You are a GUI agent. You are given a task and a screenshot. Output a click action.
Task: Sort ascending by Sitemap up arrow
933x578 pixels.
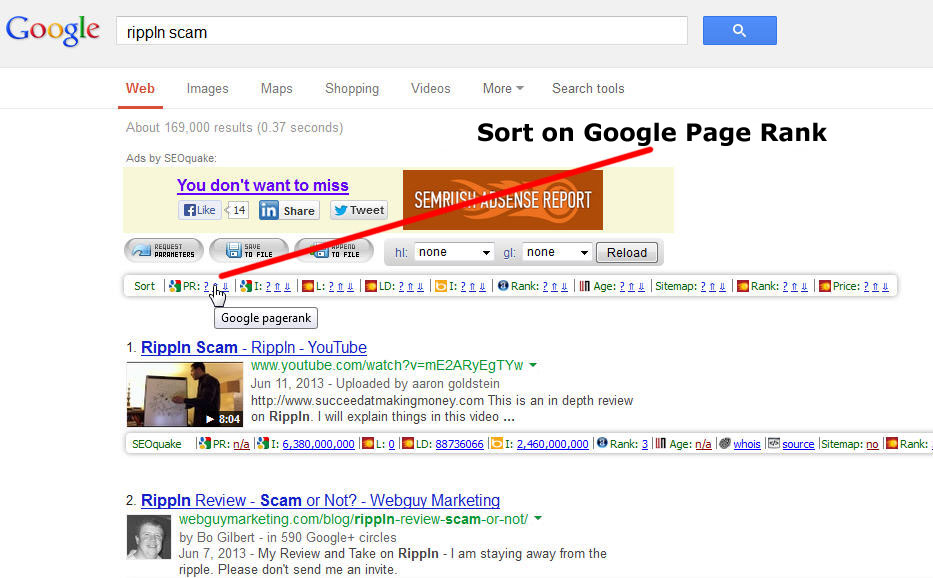tap(712, 286)
